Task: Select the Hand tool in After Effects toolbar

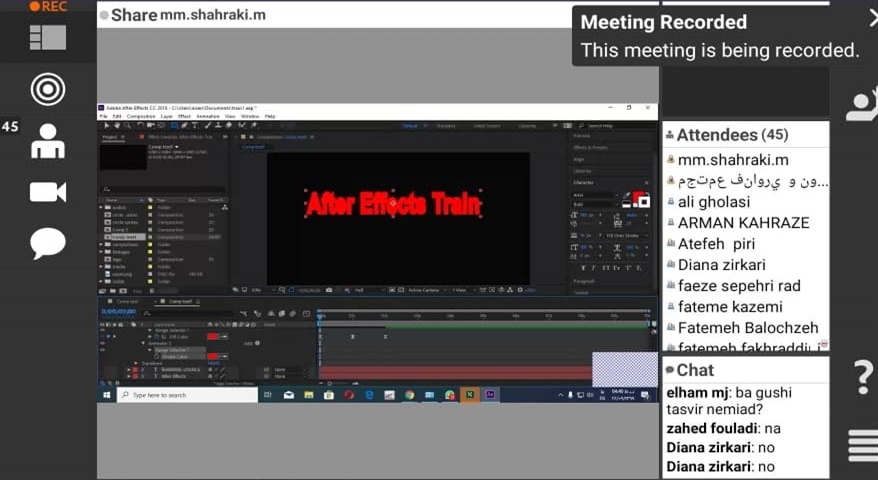Action: tap(117, 125)
